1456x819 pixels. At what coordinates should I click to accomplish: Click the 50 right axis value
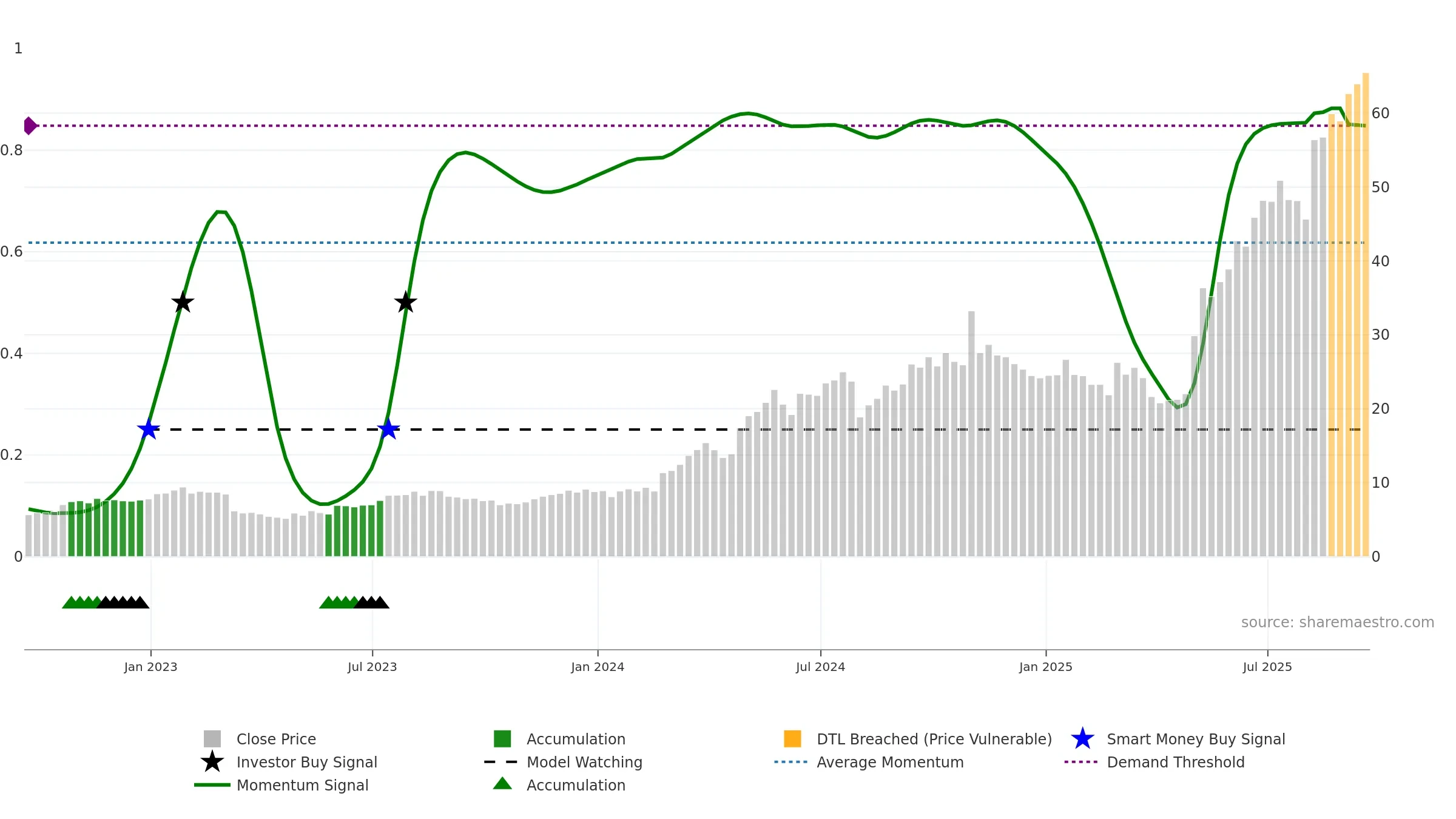coord(1380,187)
